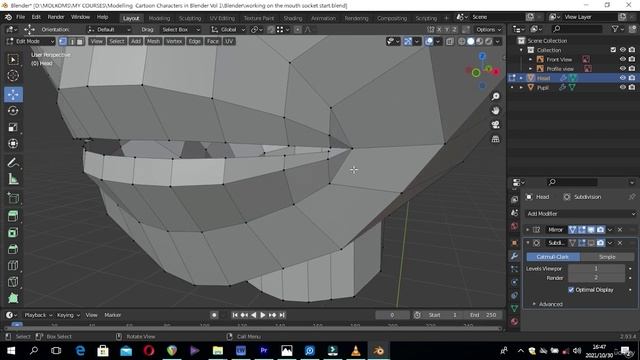Select Simple subdivision type
This screenshot has height=360, width=640.
click(x=607, y=257)
